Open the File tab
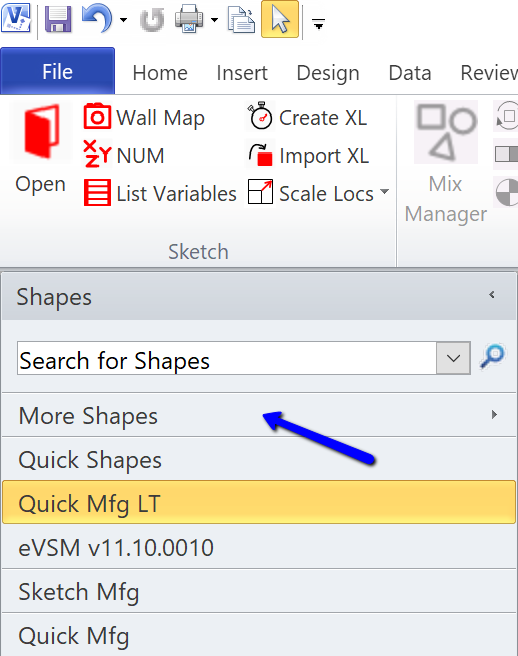 (x=58, y=71)
